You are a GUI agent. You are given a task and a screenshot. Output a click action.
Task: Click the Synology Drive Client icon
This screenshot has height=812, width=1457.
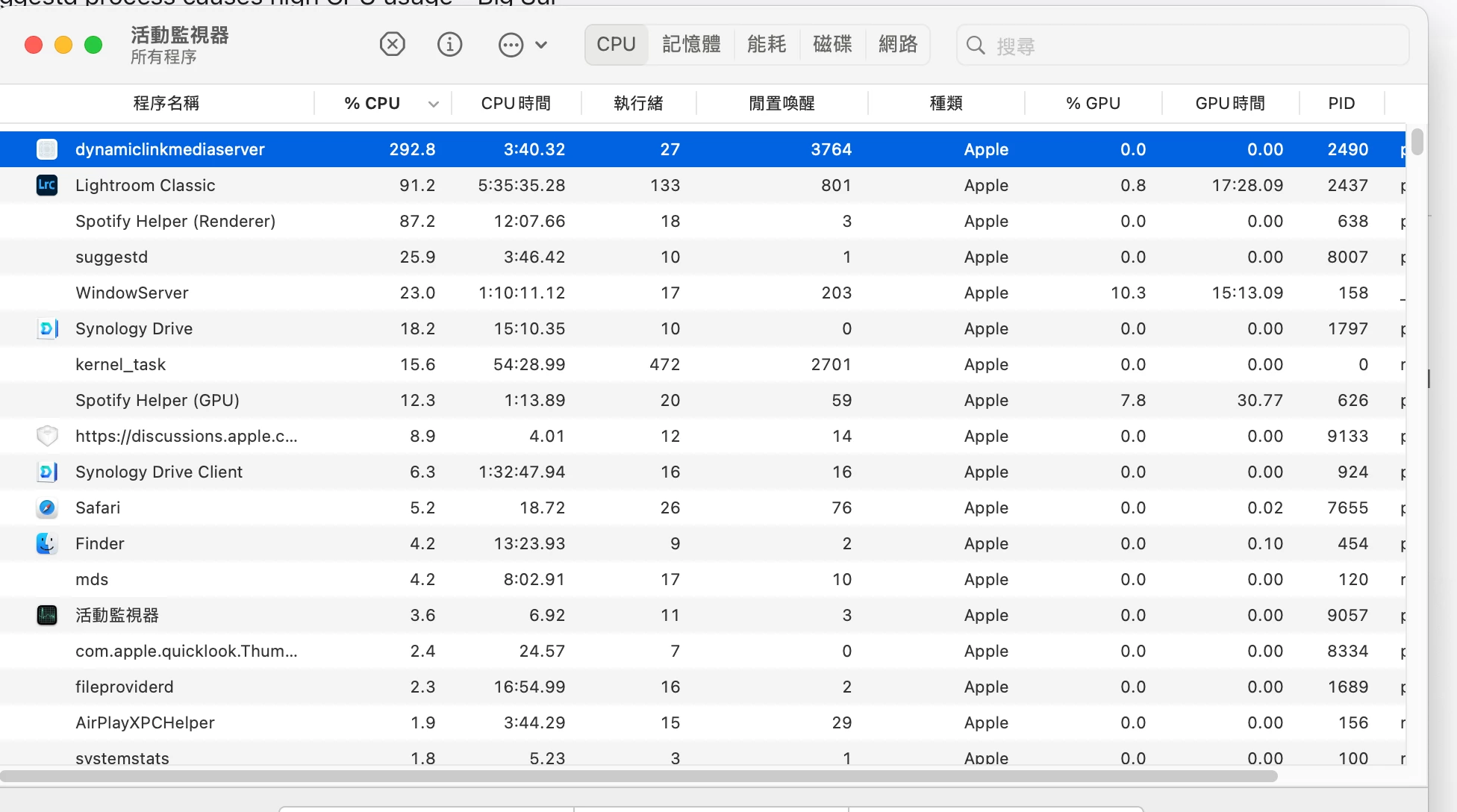[x=47, y=472]
